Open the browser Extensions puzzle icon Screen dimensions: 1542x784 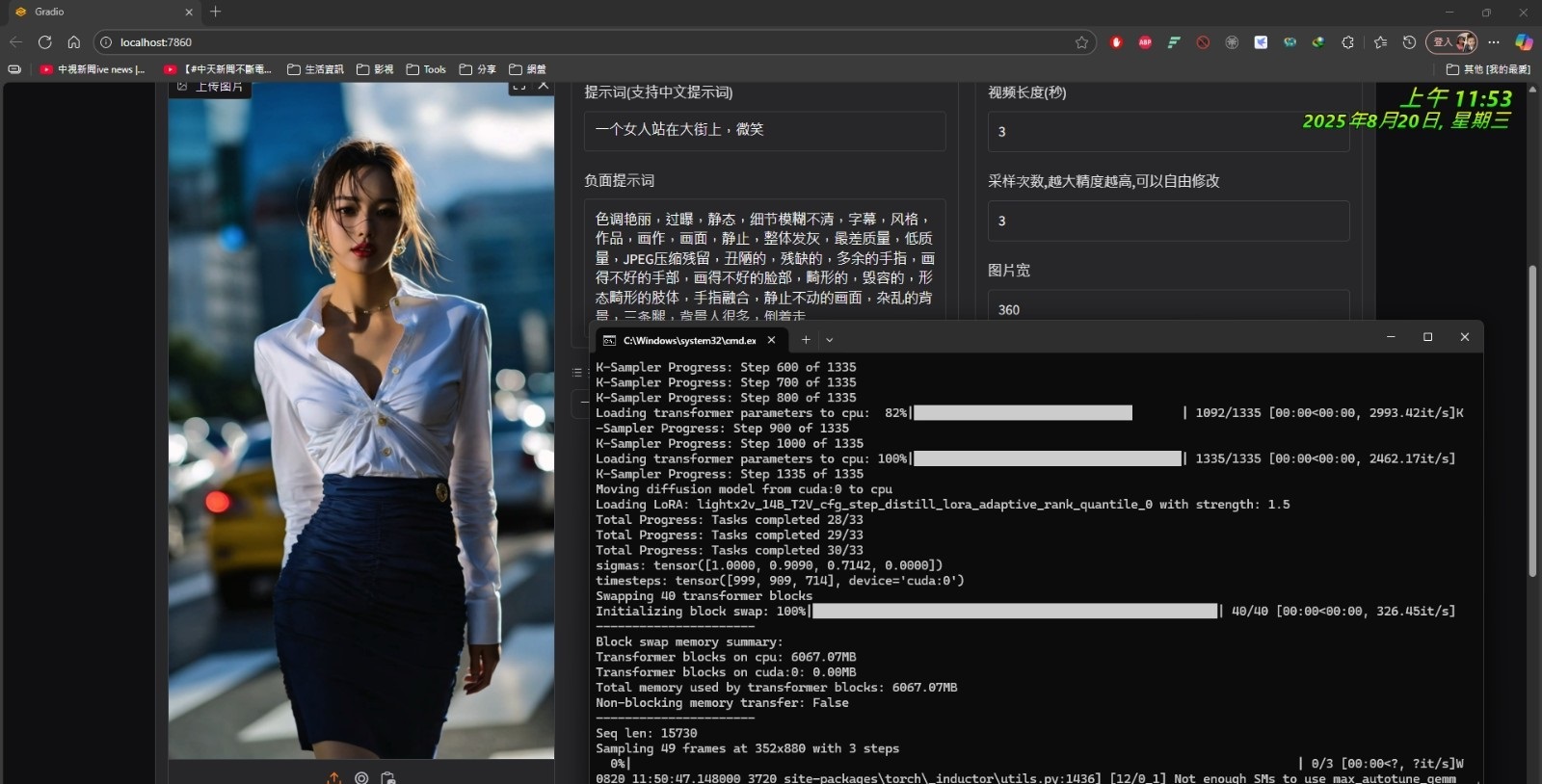(x=1347, y=42)
